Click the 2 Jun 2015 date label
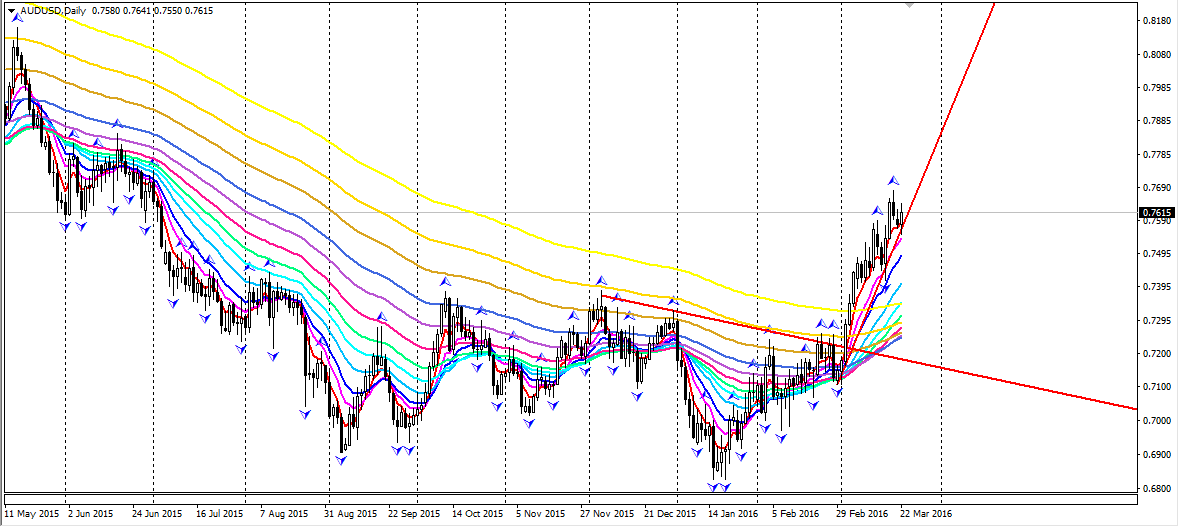The width and height of the screenshot is (1179, 527). tap(90, 514)
